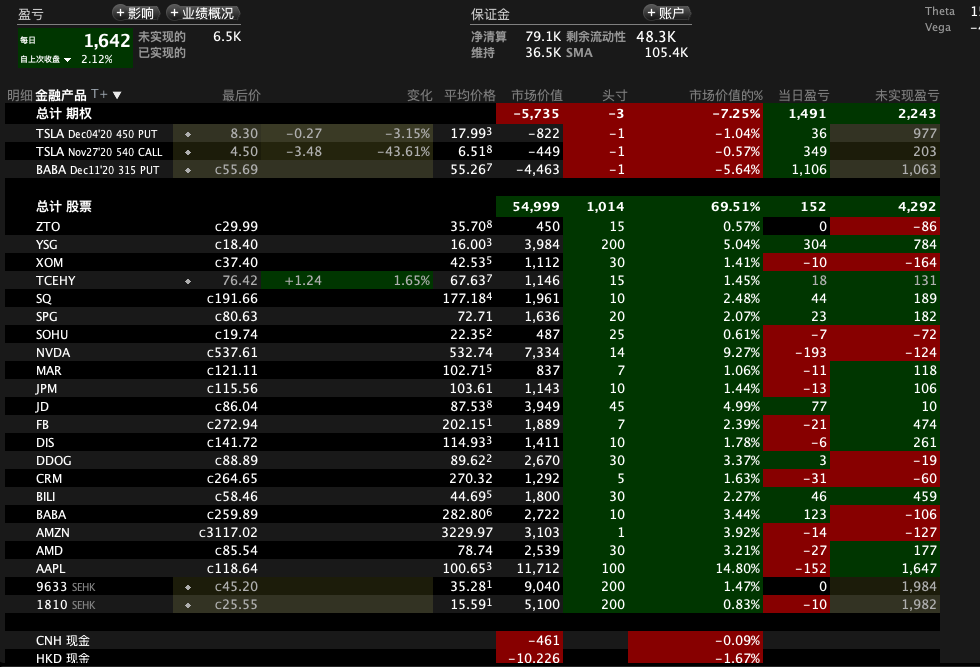Select the 1810 SEHK stock row name

point(66,605)
